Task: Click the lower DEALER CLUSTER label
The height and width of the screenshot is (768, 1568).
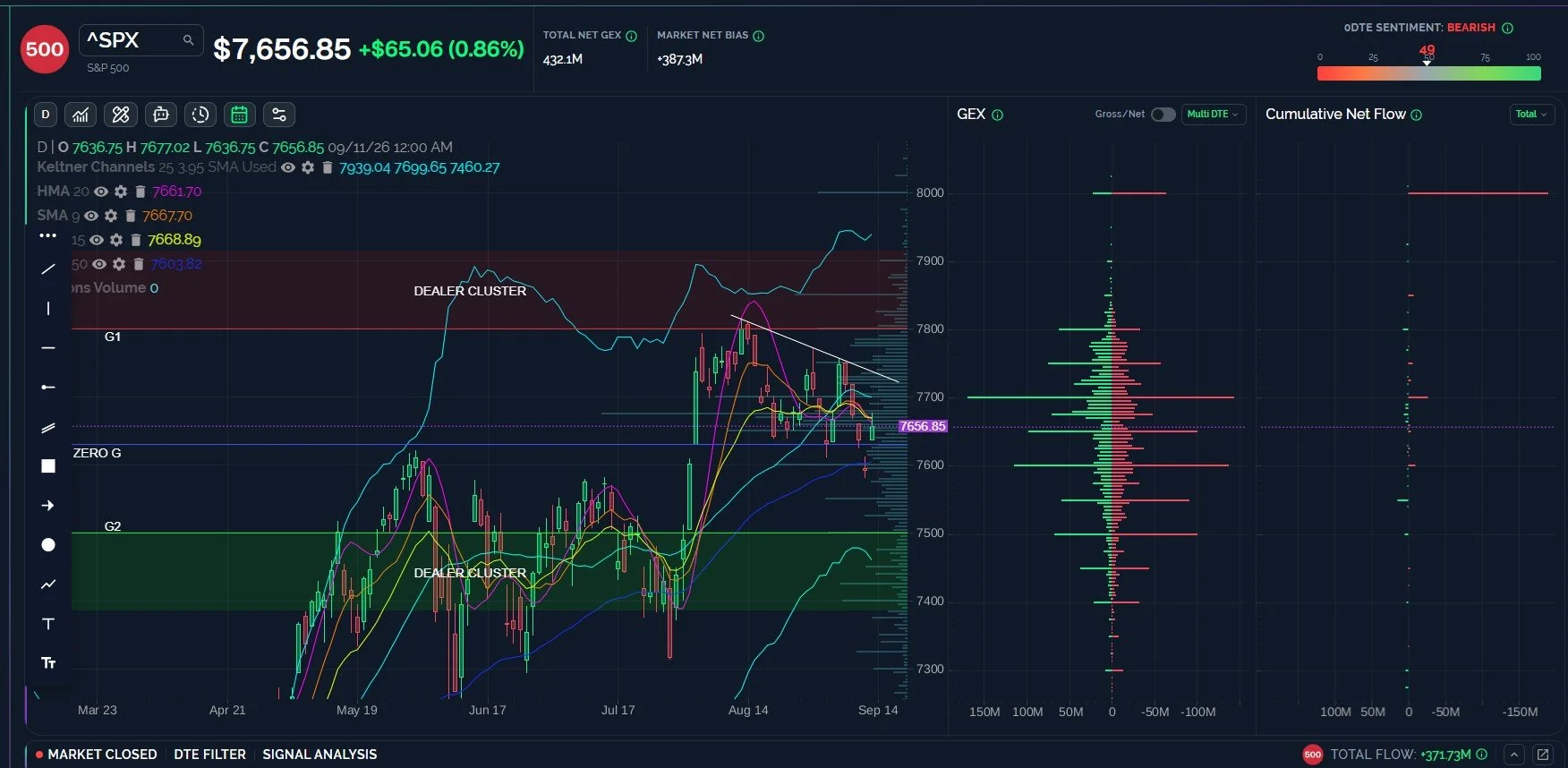Action: pyautogui.click(x=470, y=573)
